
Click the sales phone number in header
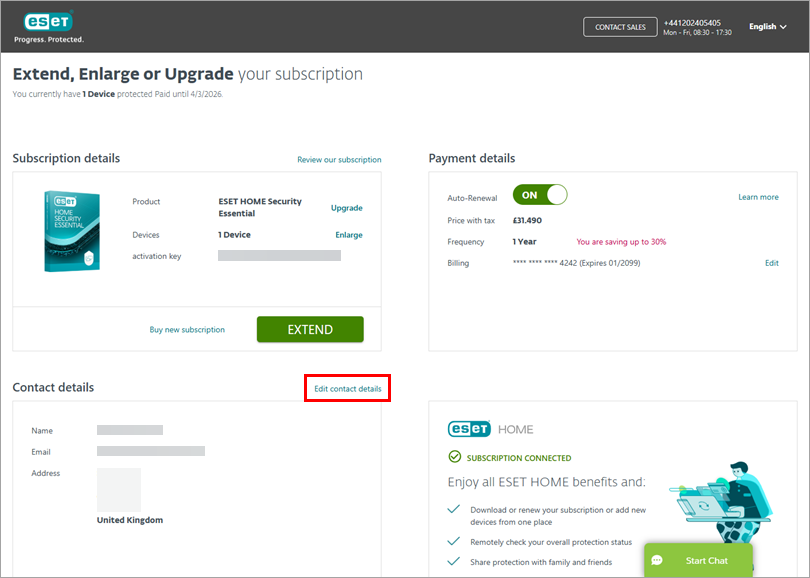pyautogui.click(x=691, y=22)
